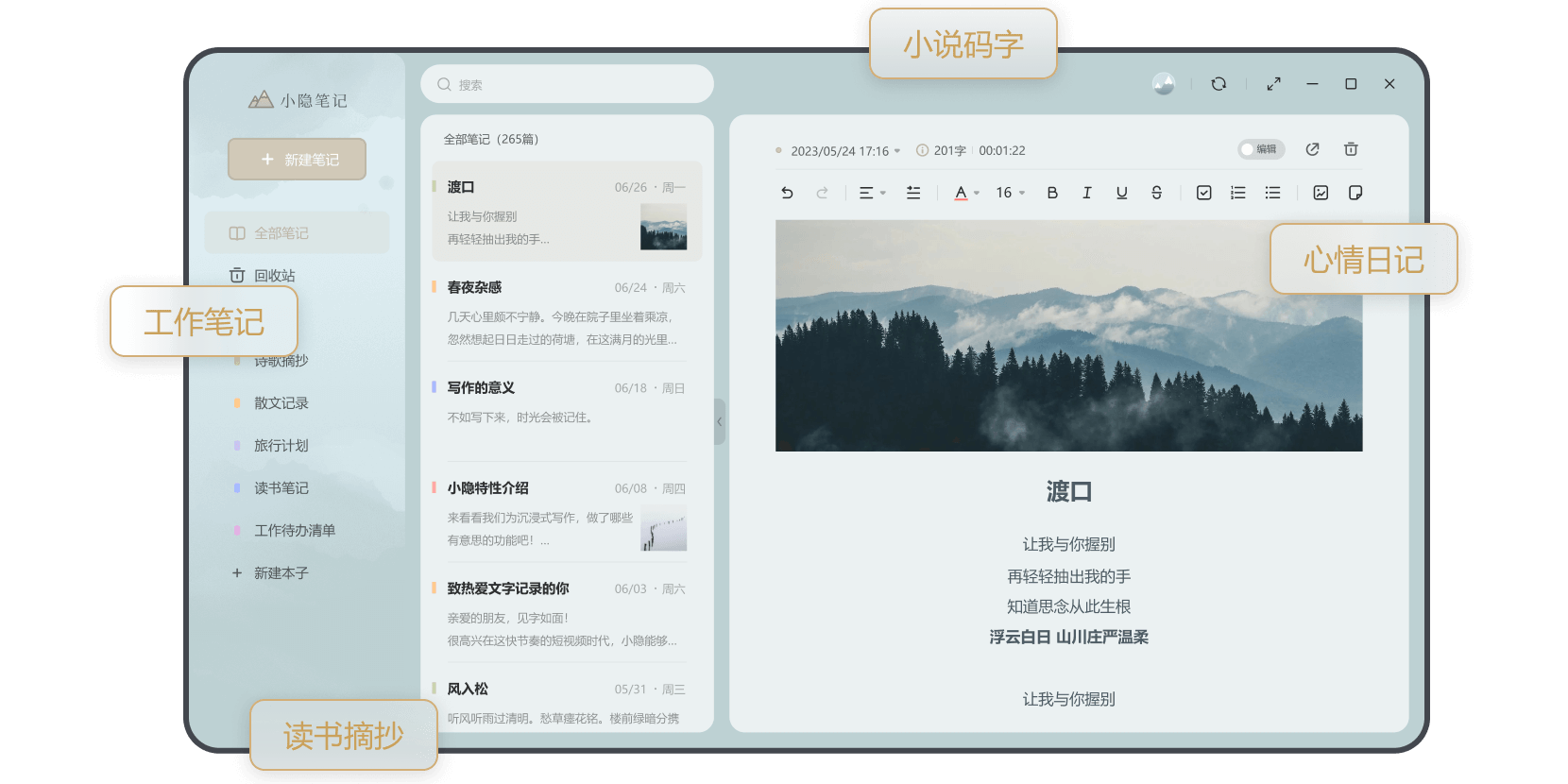This screenshot has height=784, width=1568.
Task: Apply italic formatting to text
Action: 1086,193
